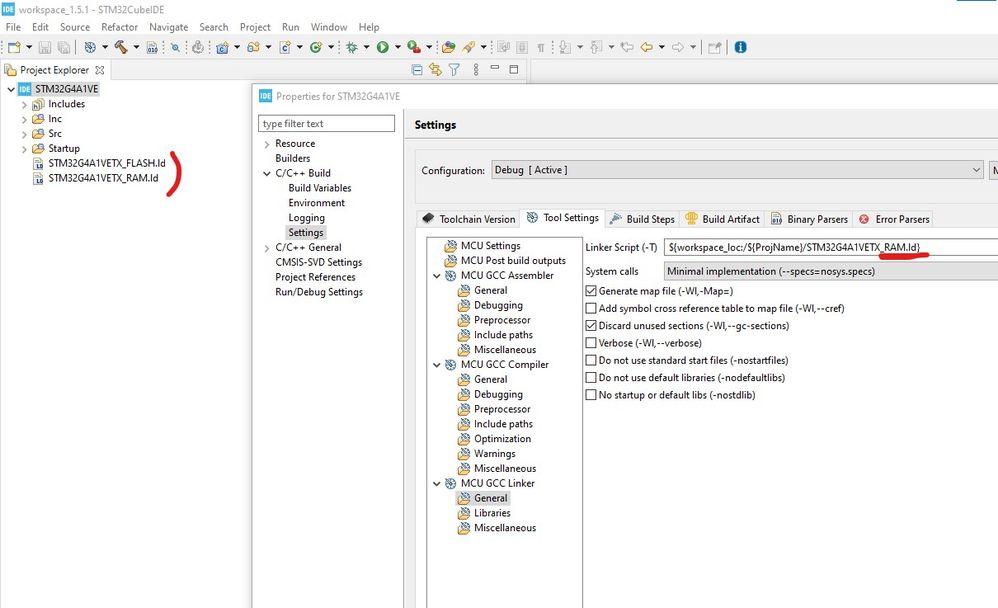Click the New wizard toolbar icon

pos(14,47)
